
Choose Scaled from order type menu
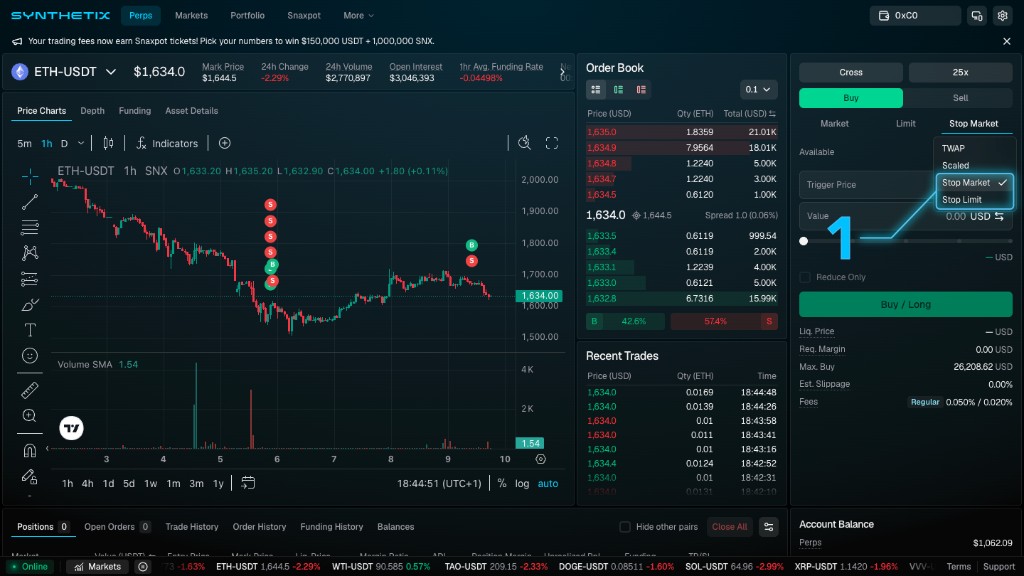pos(955,166)
